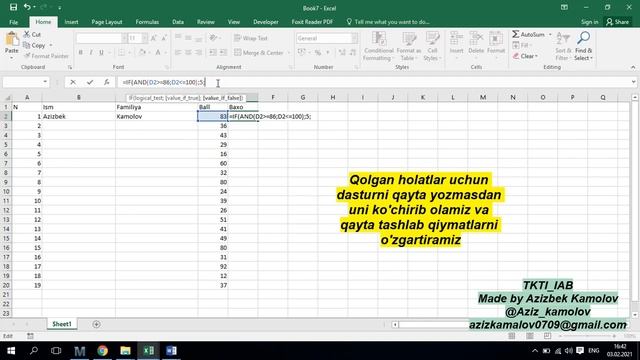Click the Save icon in quick access toolbar
This screenshot has width=640, height=360.
(13, 7)
